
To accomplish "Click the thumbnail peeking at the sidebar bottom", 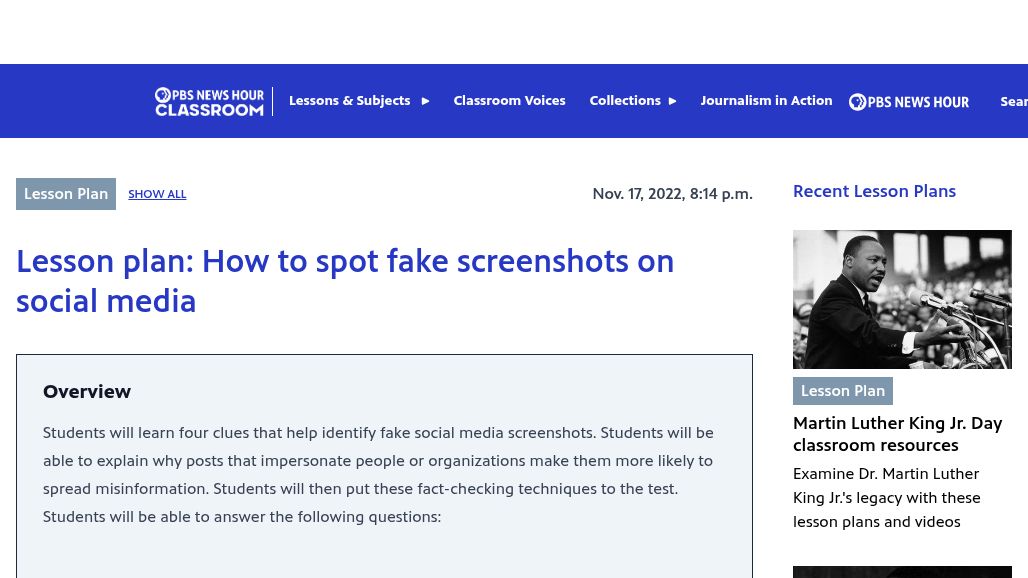I will tap(902, 572).
